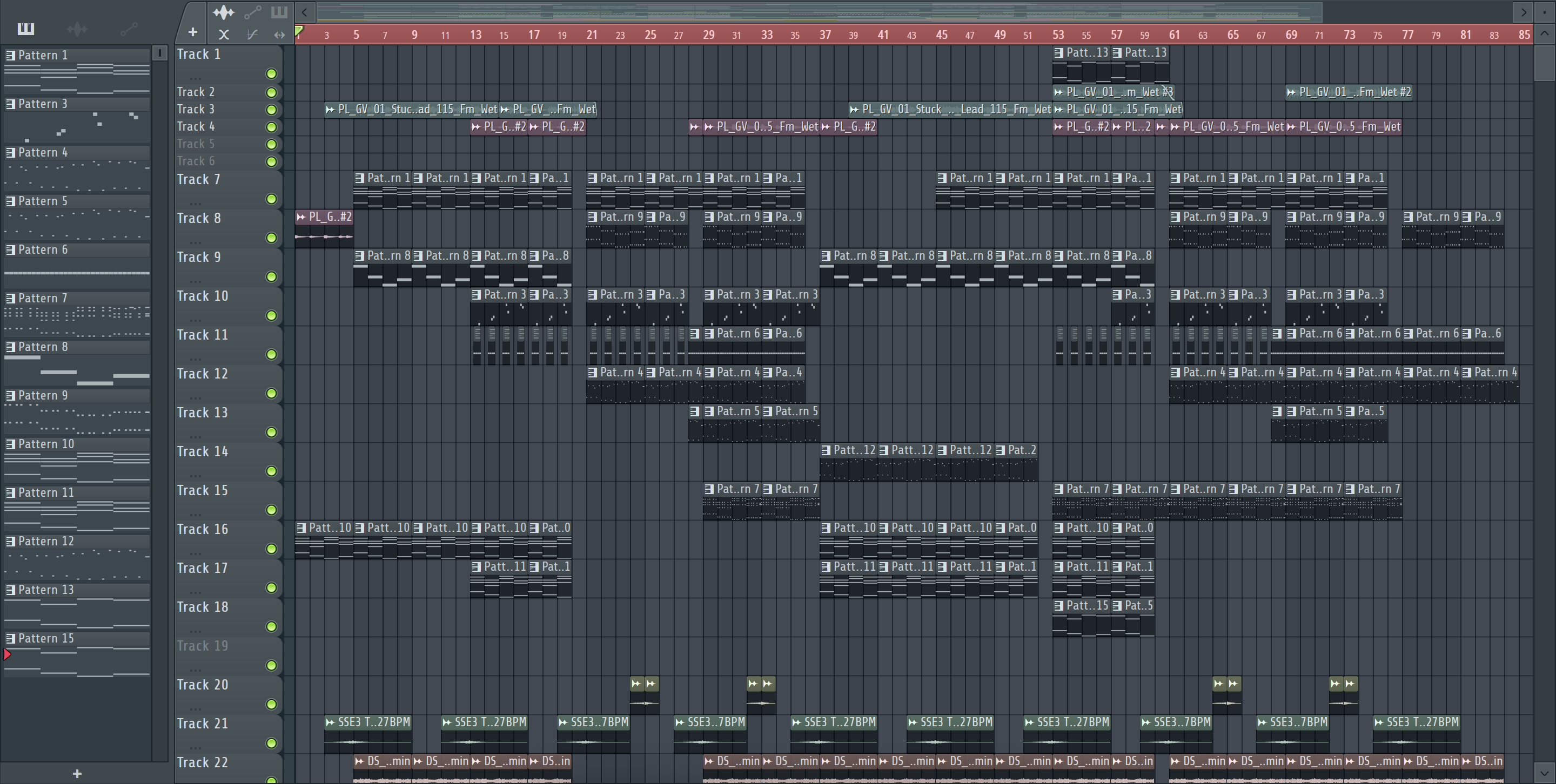Screen dimensions: 1556x784
Task: Click the left scroll arrow of the overview bar
Action: [x=304, y=12]
